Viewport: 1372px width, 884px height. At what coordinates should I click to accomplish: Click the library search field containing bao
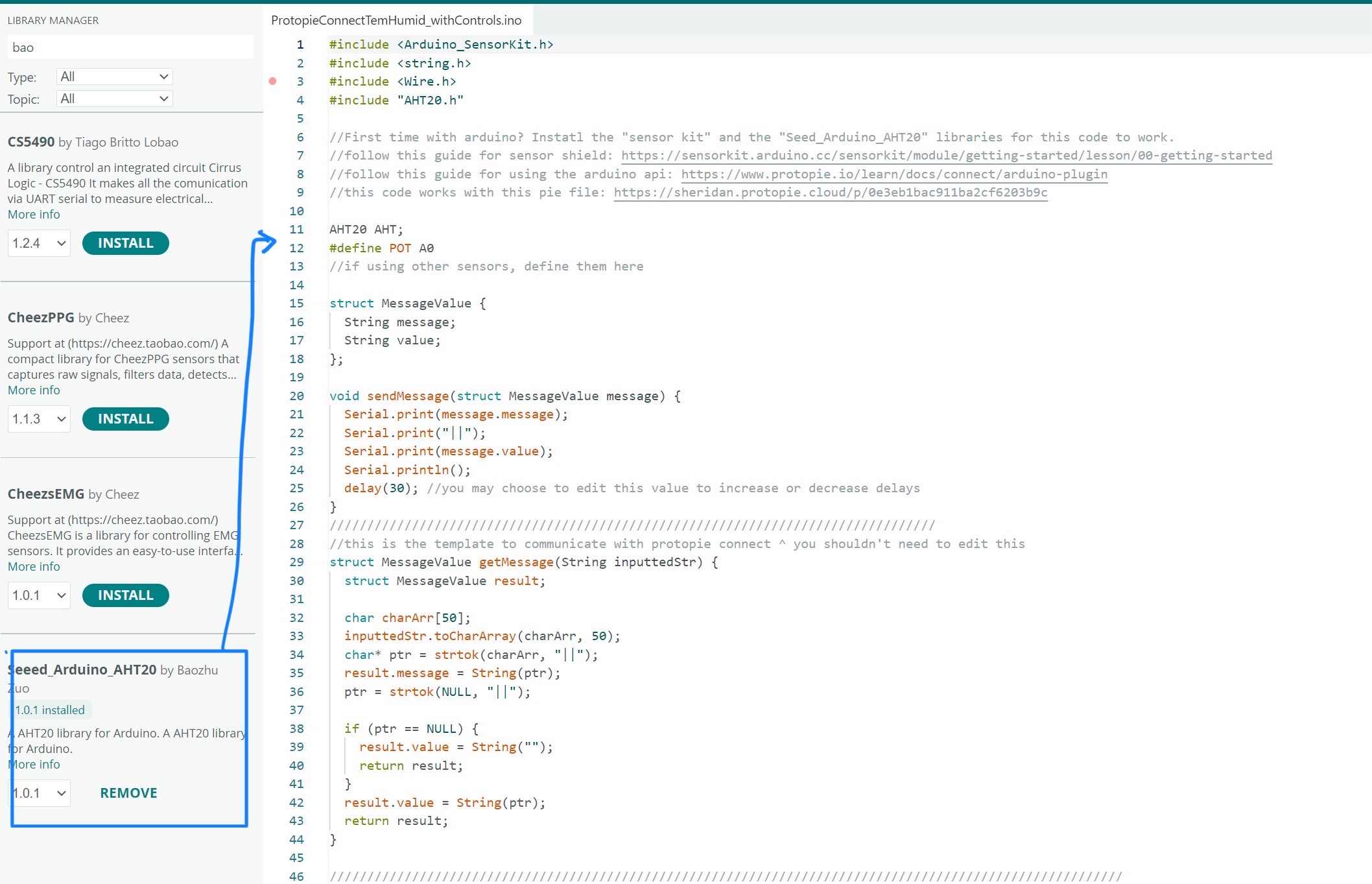tap(130, 47)
